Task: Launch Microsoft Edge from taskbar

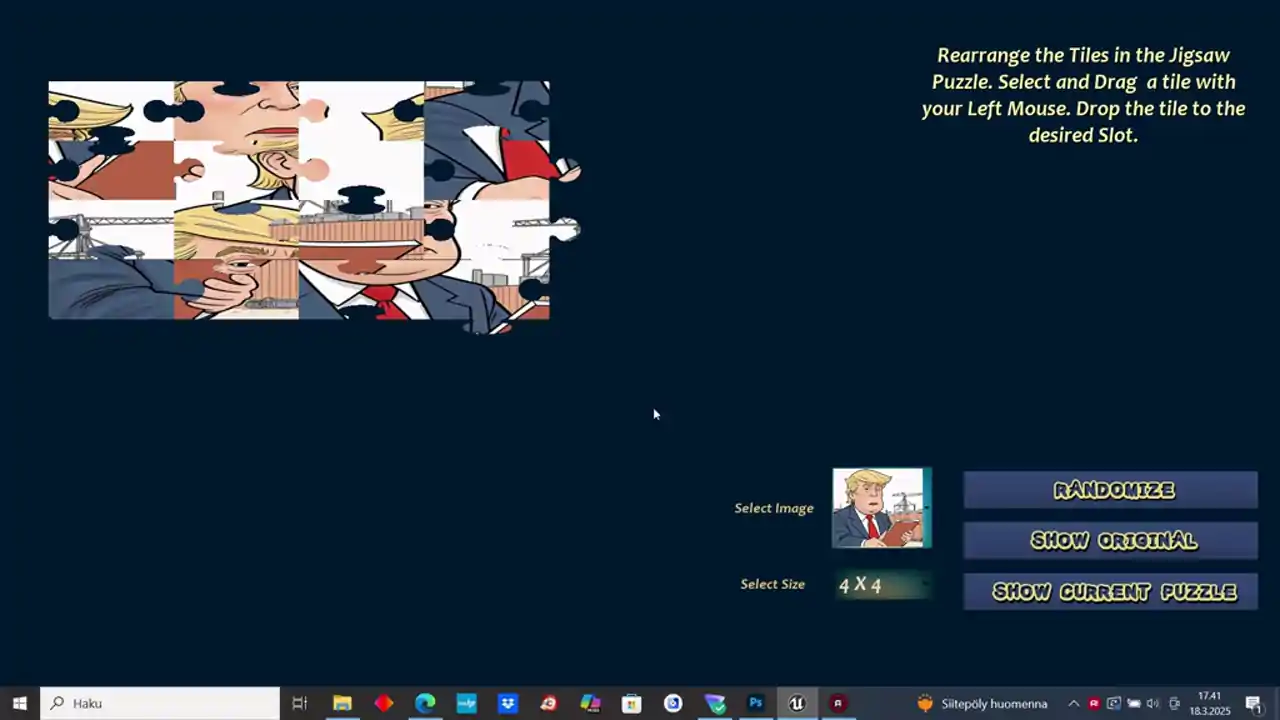Action: click(x=425, y=703)
